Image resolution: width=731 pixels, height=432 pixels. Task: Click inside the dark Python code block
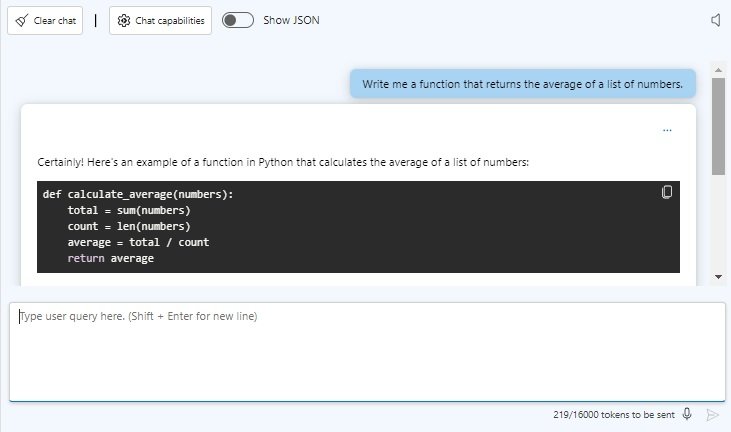(358, 227)
